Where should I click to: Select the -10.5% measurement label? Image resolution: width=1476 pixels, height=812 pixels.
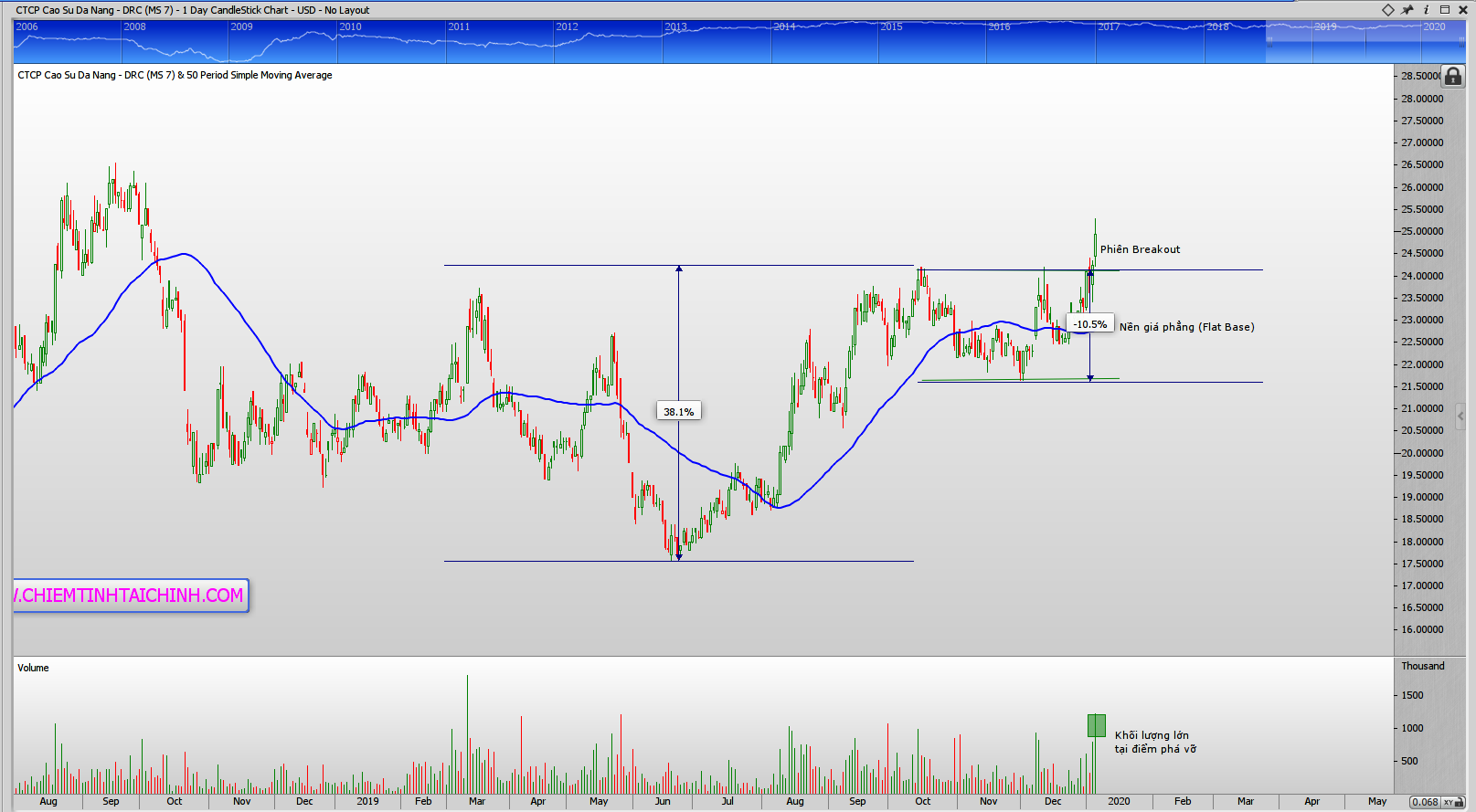(x=1089, y=324)
